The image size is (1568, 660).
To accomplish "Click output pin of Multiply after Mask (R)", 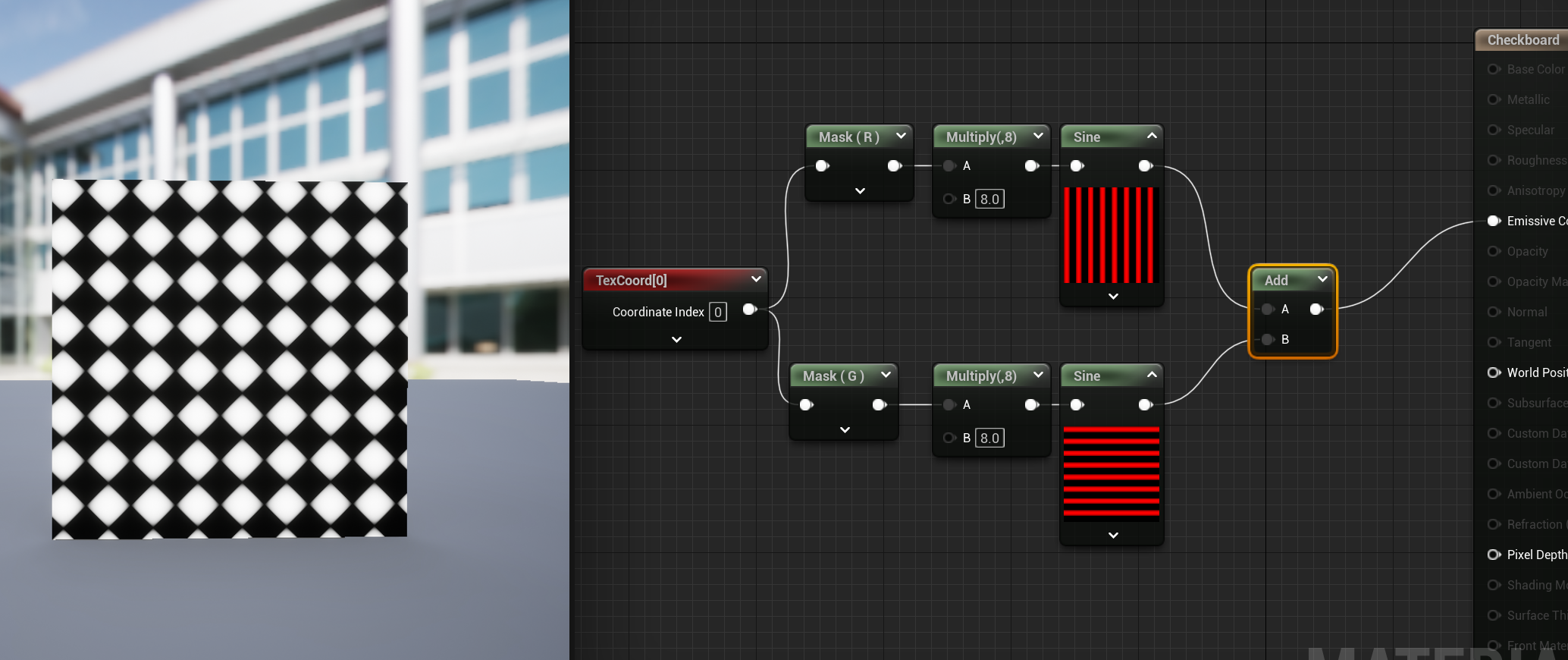I will tap(1032, 166).
